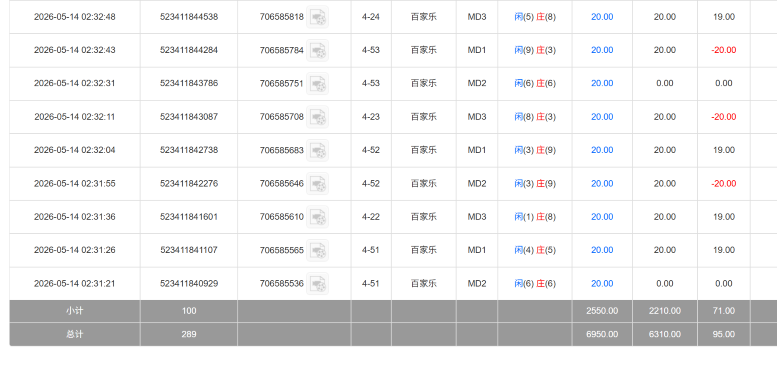Screen dimensions: 777x366
Task: Click round ID 706585784
Action: 281,50
